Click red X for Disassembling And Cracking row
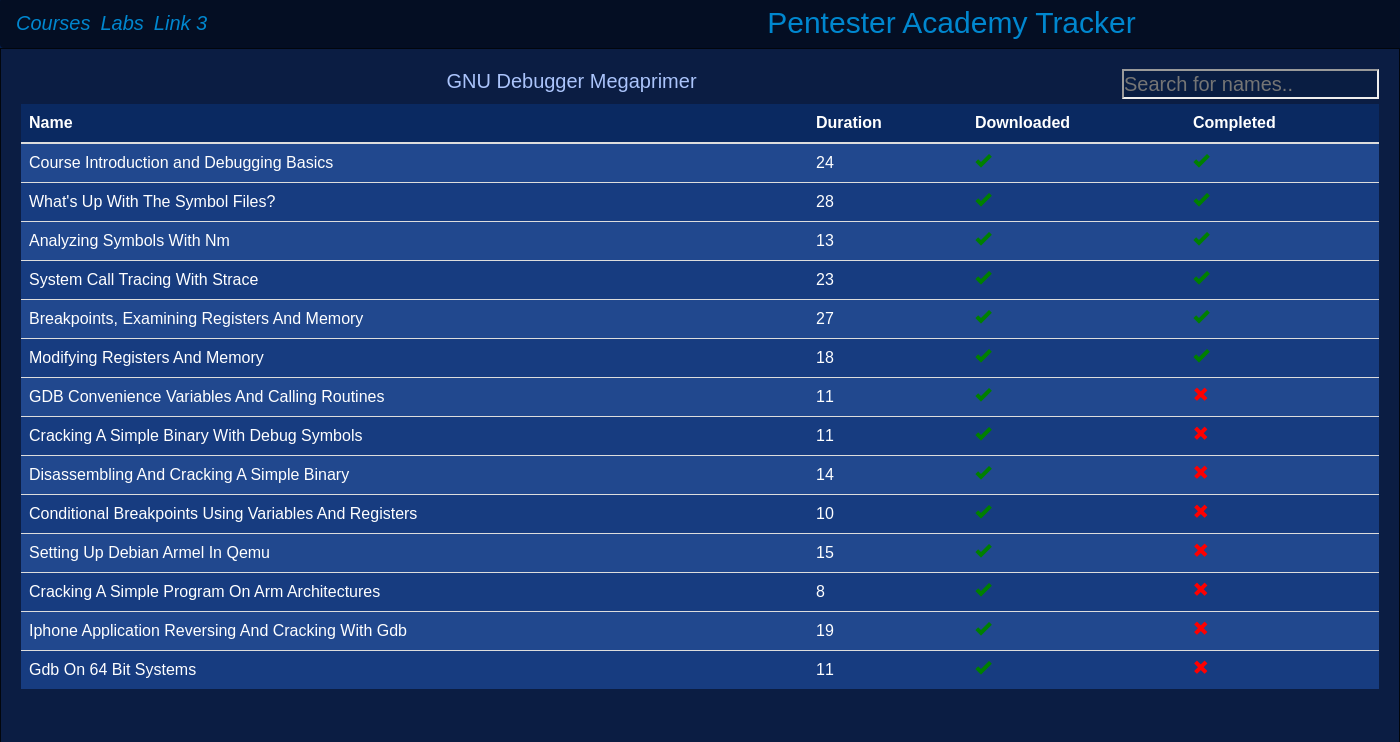The image size is (1400, 742). pyautogui.click(x=1200, y=473)
